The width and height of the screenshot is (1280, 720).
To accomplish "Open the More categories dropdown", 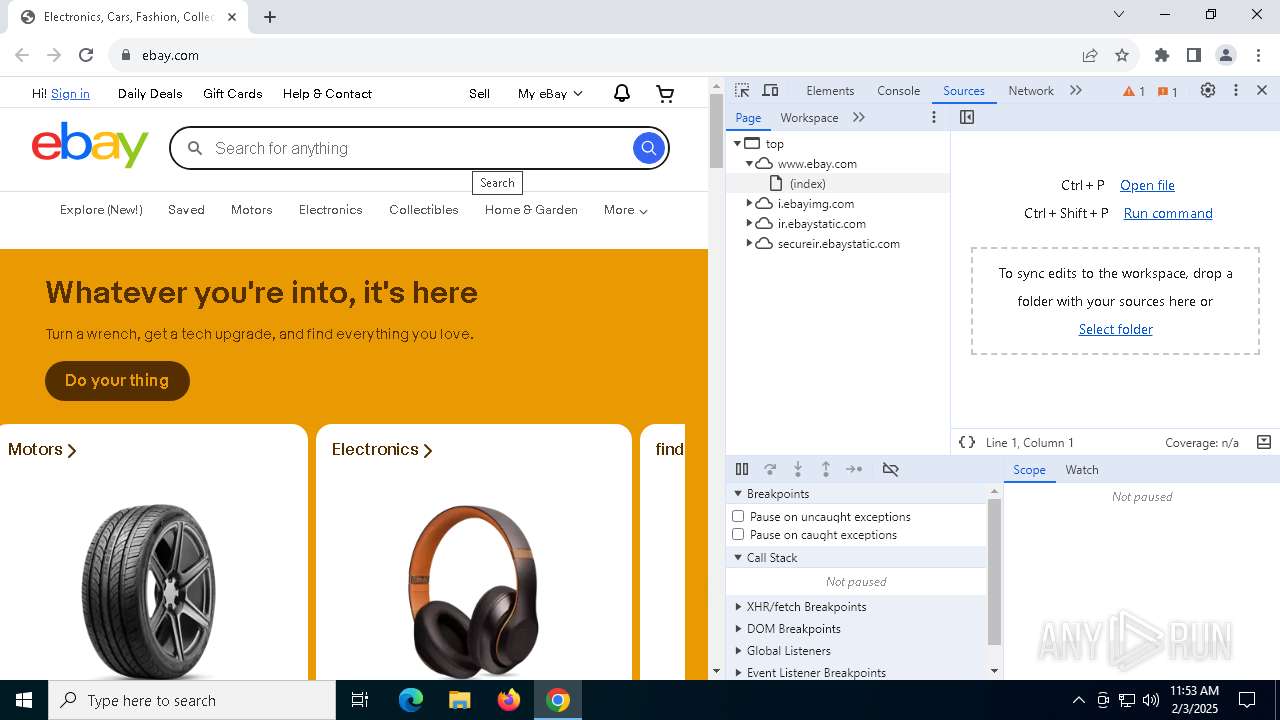I will tap(626, 210).
